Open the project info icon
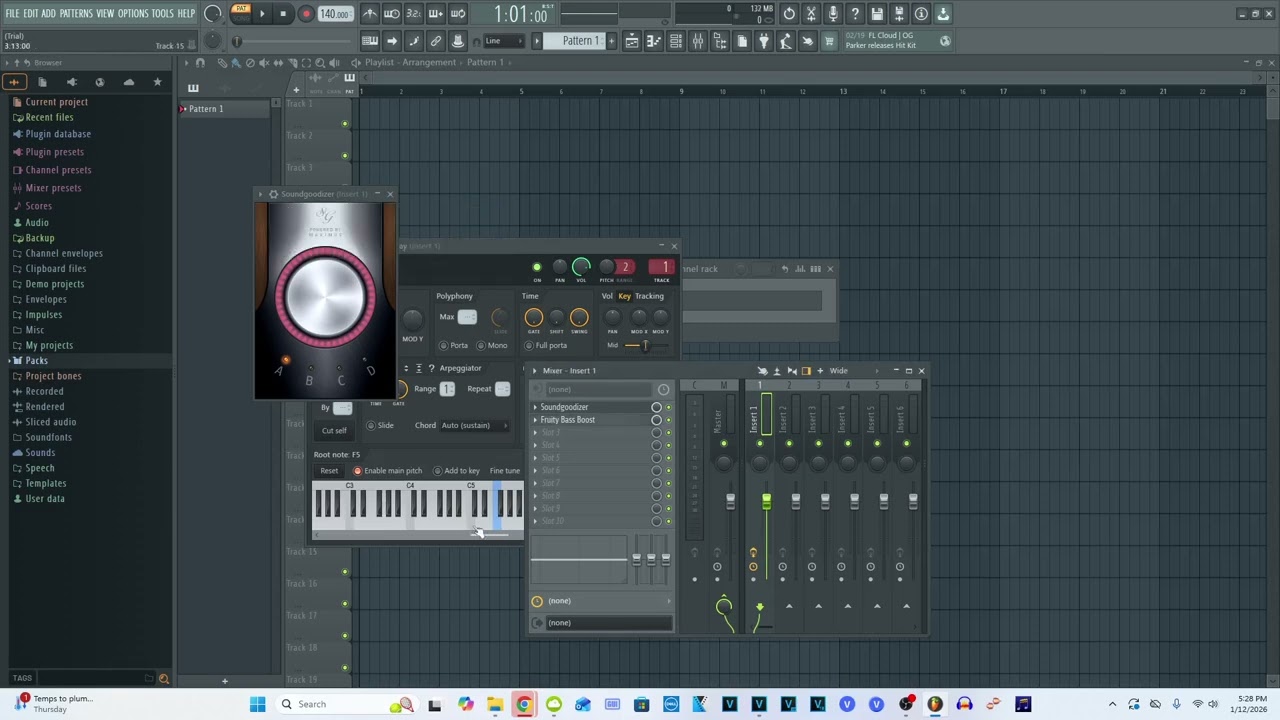Screen dimensions: 1280x720 [x=921, y=14]
